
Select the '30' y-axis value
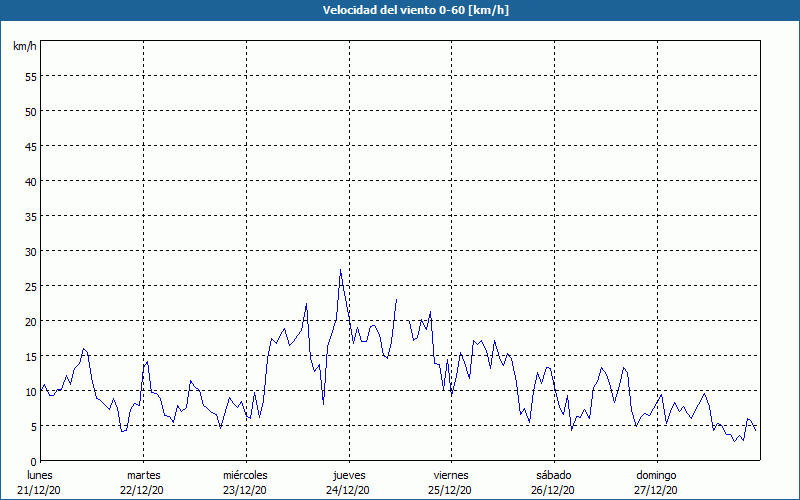(31, 252)
